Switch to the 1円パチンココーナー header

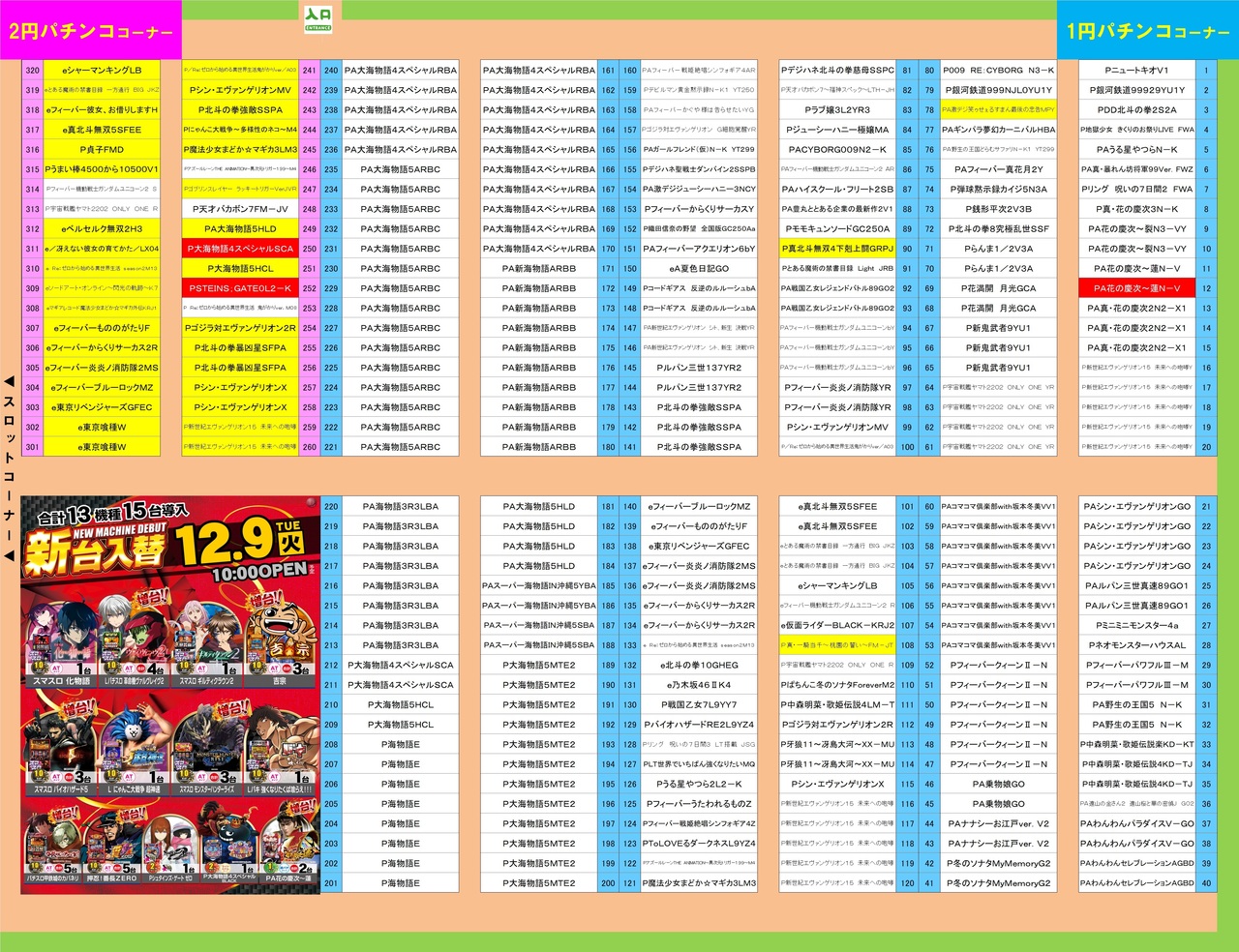click(x=1147, y=31)
